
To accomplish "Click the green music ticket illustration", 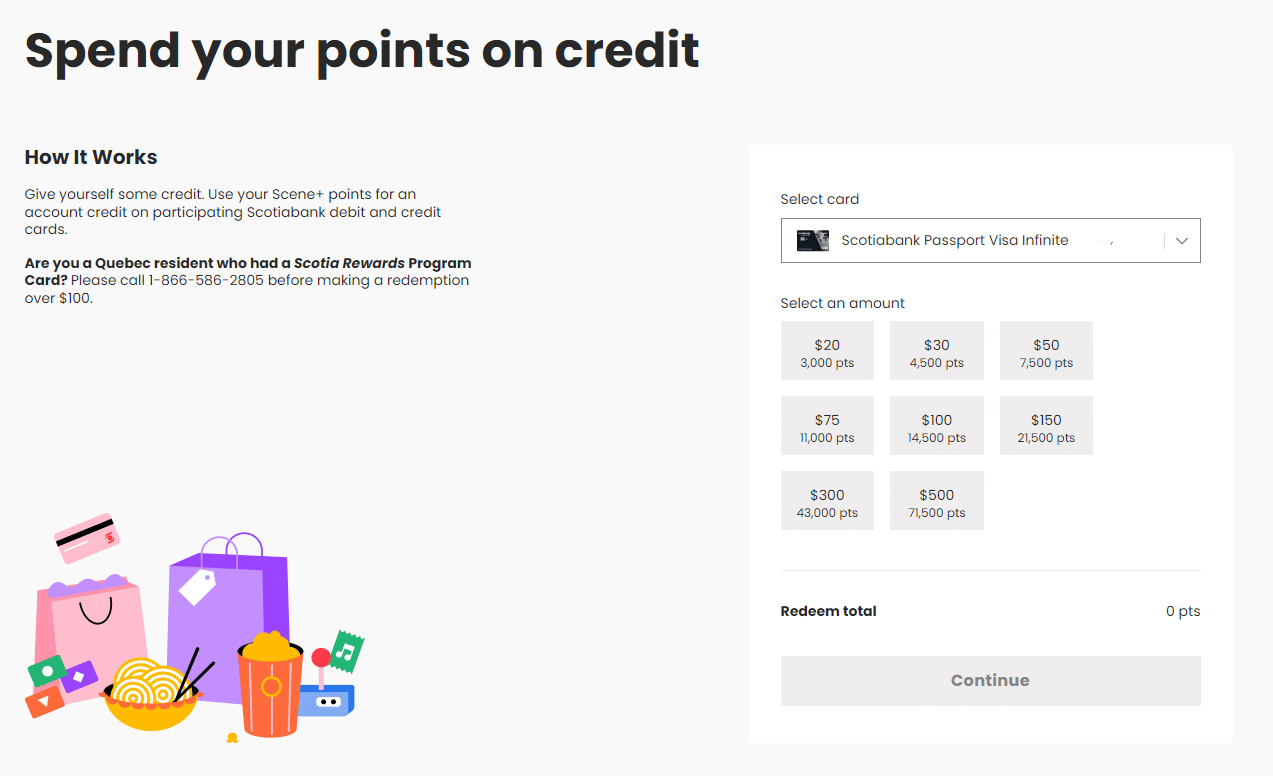I will [346, 652].
